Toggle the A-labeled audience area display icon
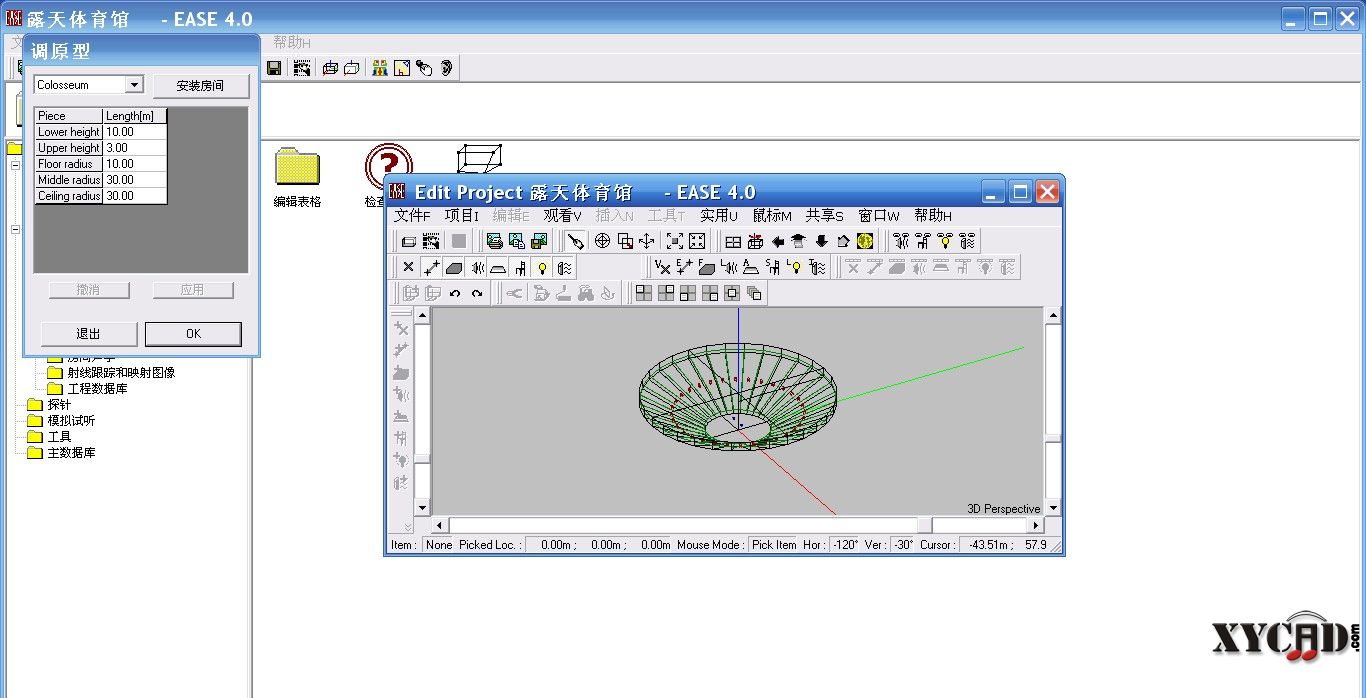This screenshot has width=1366, height=698. (751, 267)
